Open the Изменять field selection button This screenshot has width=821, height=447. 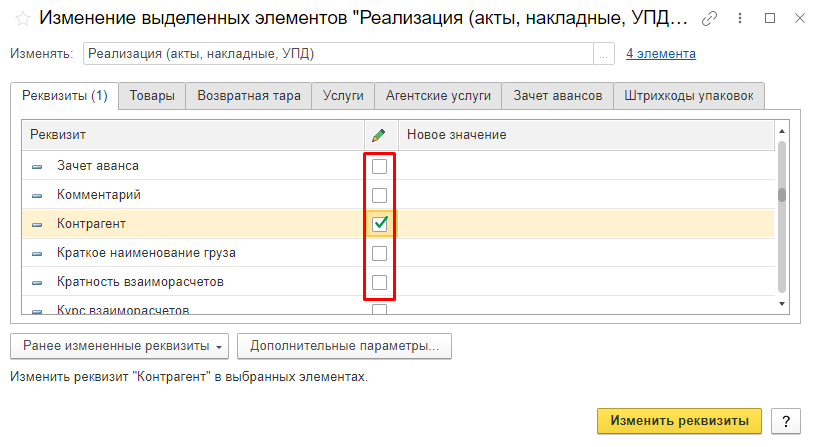[x=604, y=54]
